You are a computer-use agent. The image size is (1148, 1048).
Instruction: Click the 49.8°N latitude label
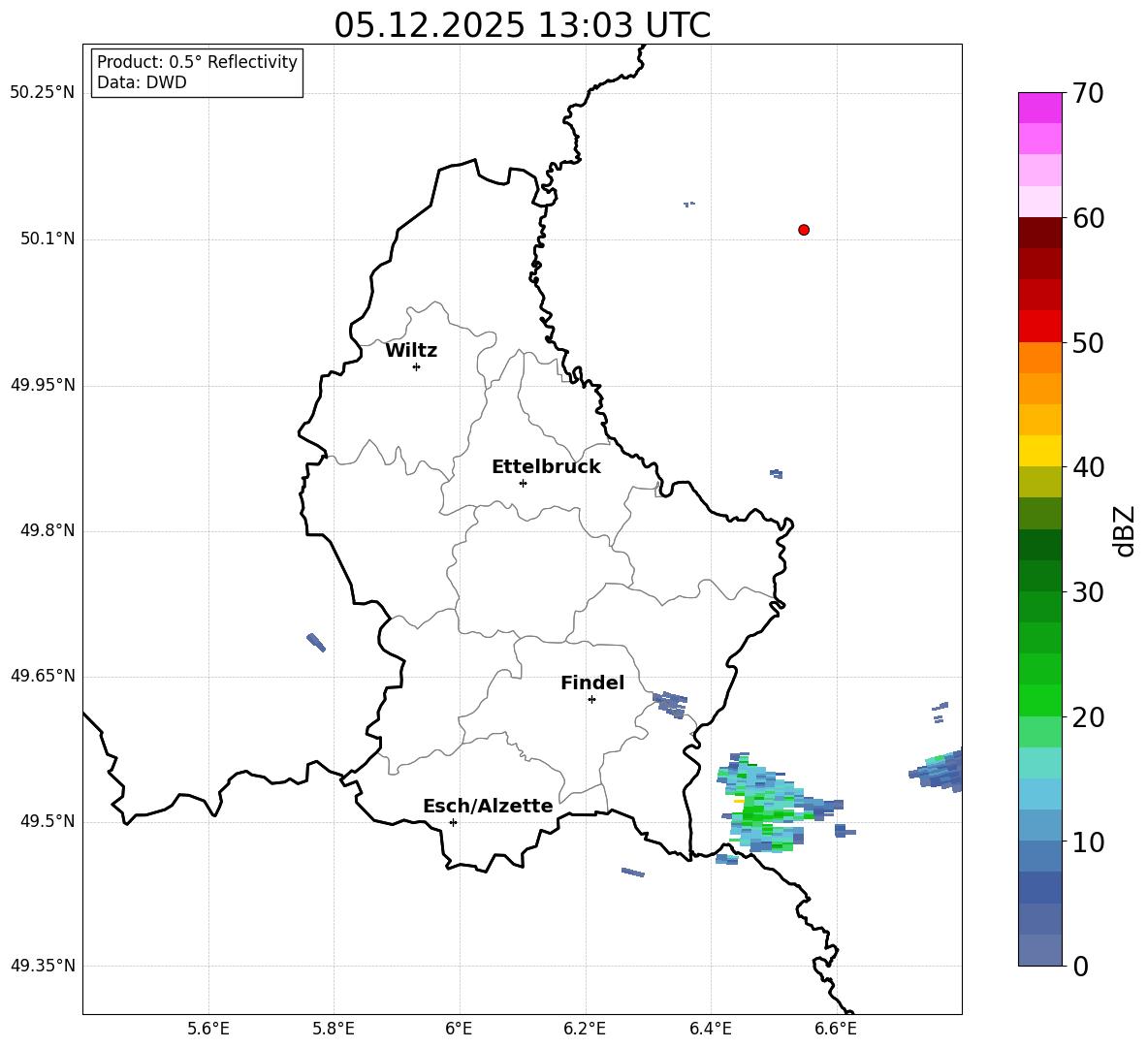(48, 530)
